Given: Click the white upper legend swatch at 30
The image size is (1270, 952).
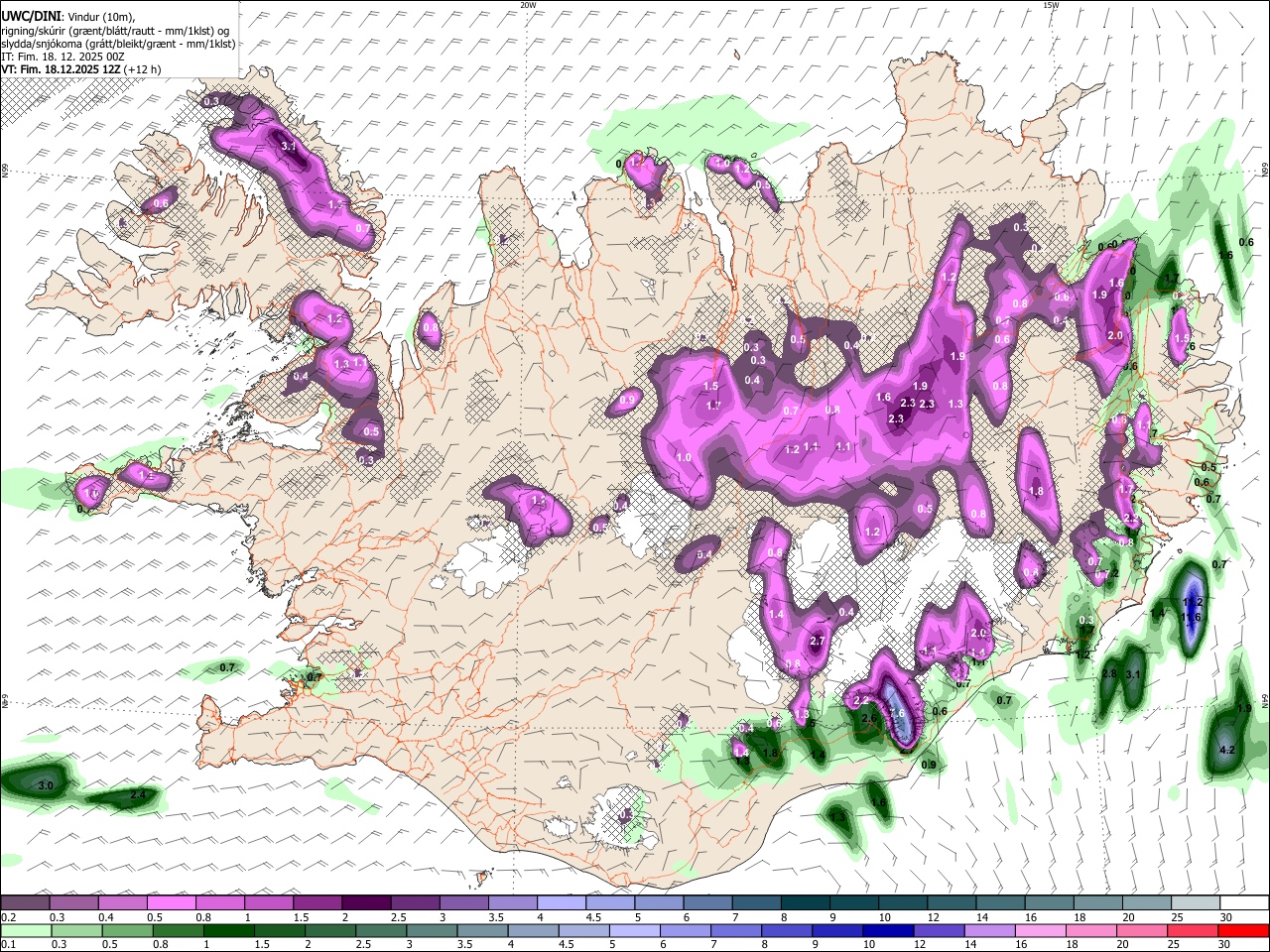Looking at the screenshot, I should 1242,903.
